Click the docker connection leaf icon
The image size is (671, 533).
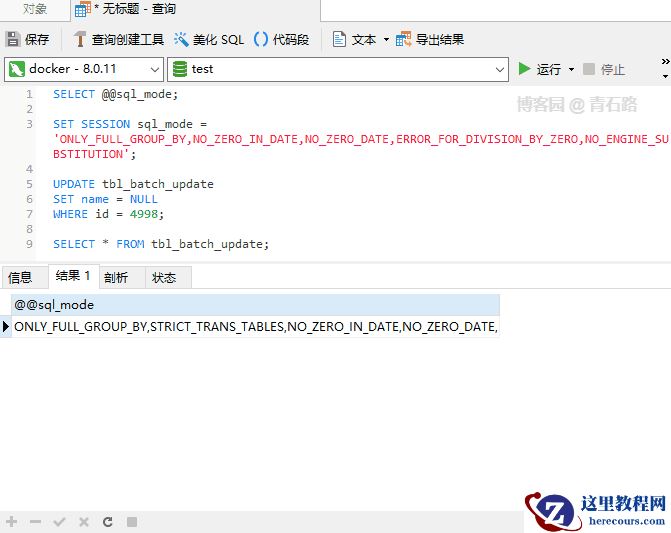[17, 69]
